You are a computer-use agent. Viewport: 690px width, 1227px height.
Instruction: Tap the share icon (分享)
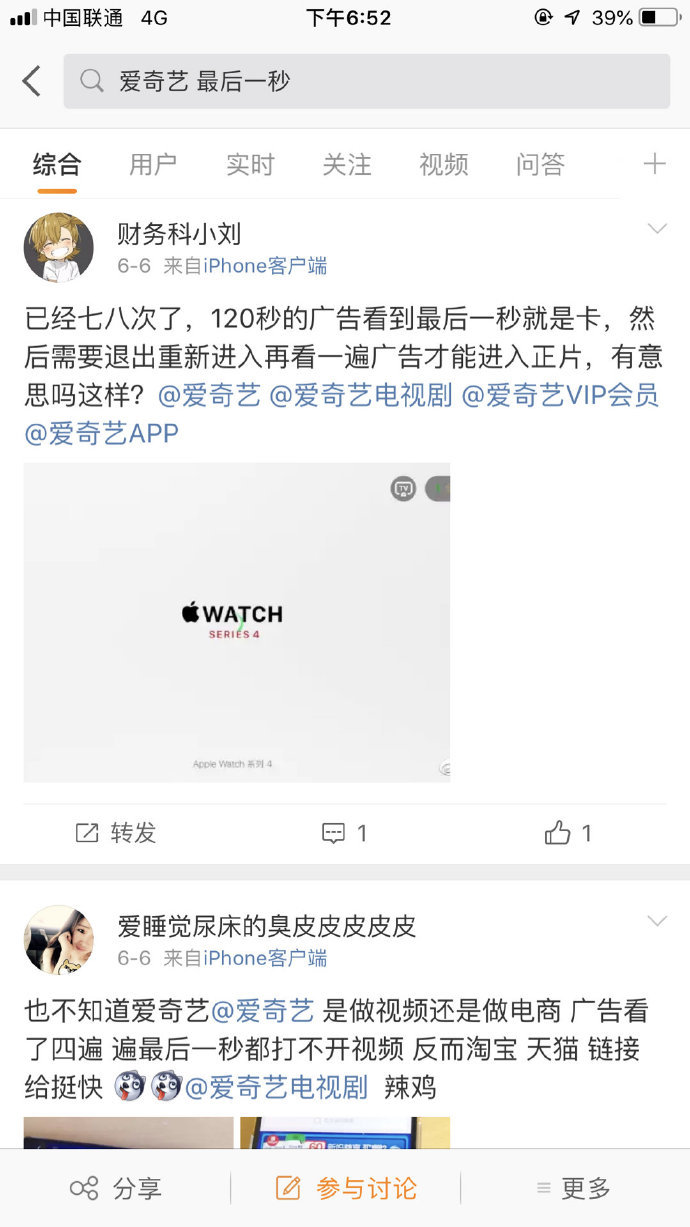[x=115, y=1188]
